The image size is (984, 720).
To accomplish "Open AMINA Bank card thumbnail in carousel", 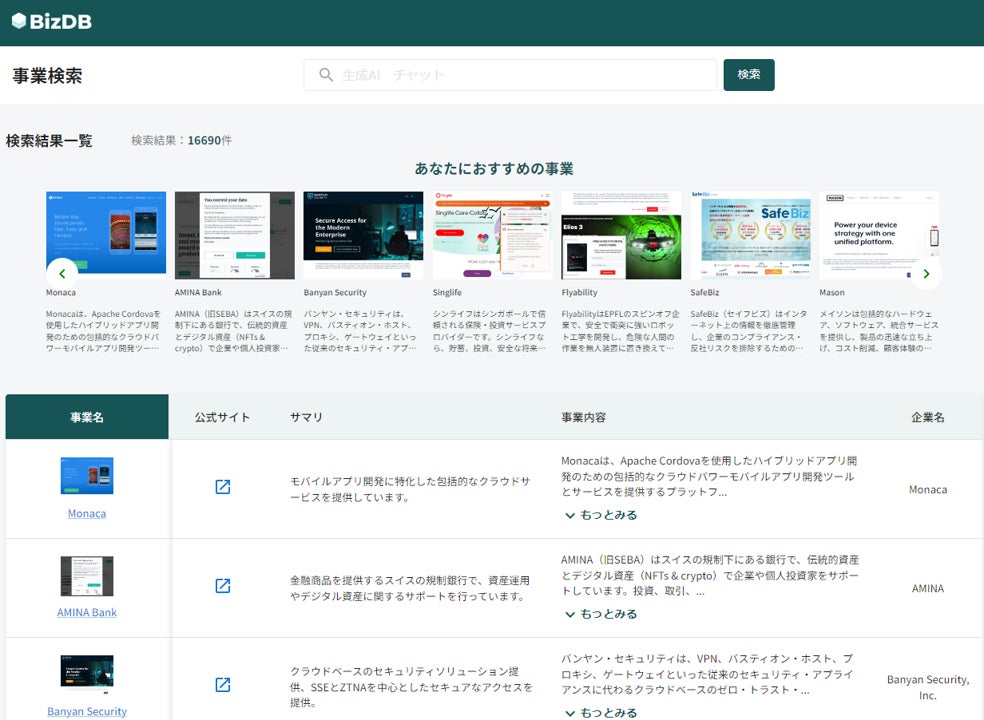I will point(235,235).
